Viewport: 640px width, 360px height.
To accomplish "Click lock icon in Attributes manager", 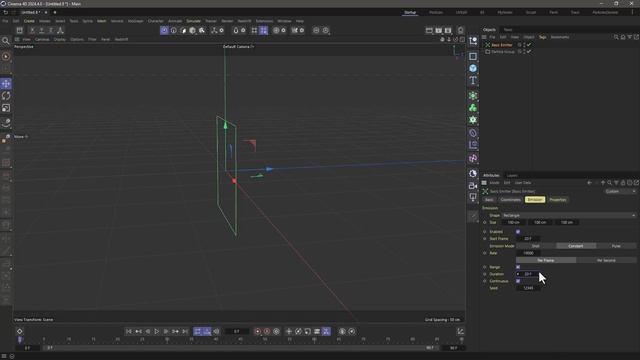I will [623, 183].
